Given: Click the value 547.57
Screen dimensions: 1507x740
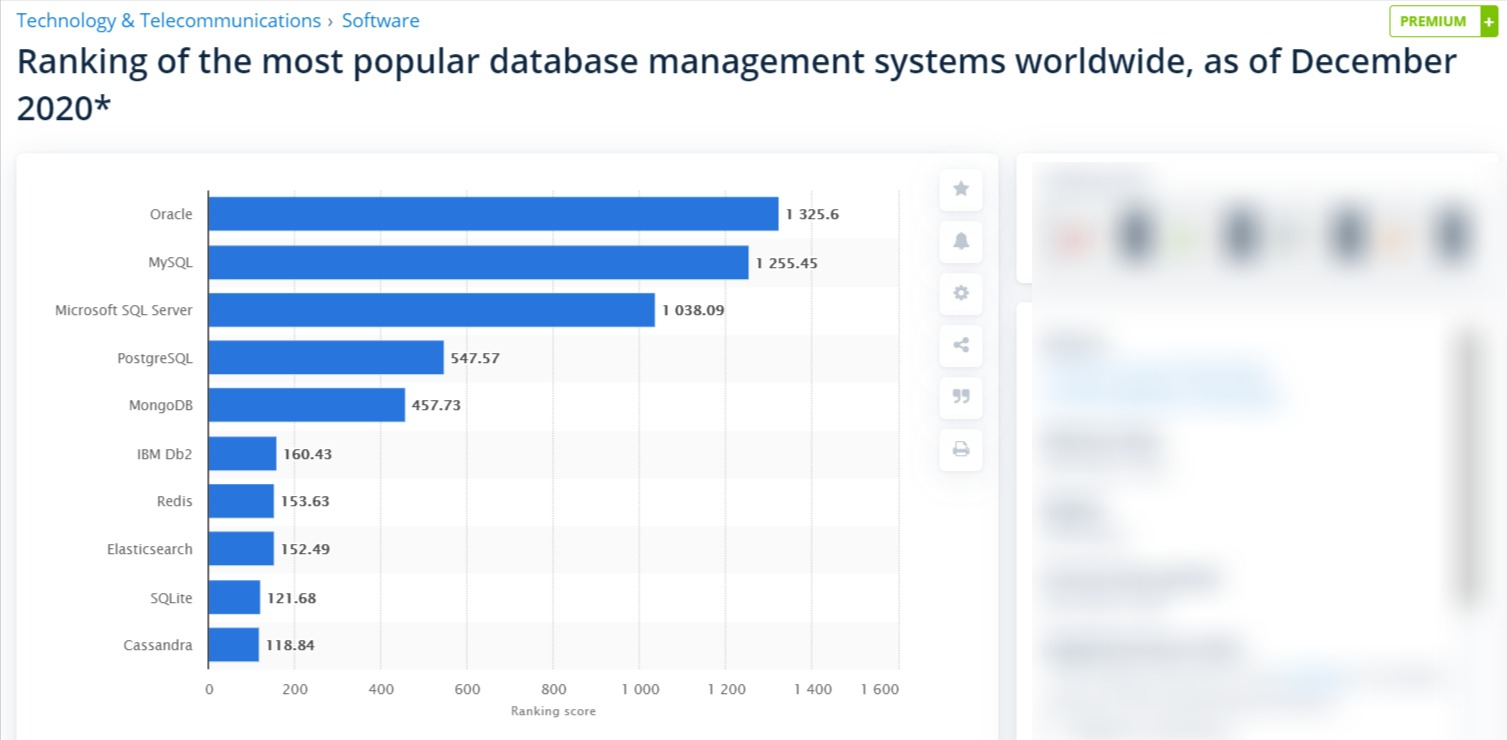Looking at the screenshot, I should [x=475, y=358].
